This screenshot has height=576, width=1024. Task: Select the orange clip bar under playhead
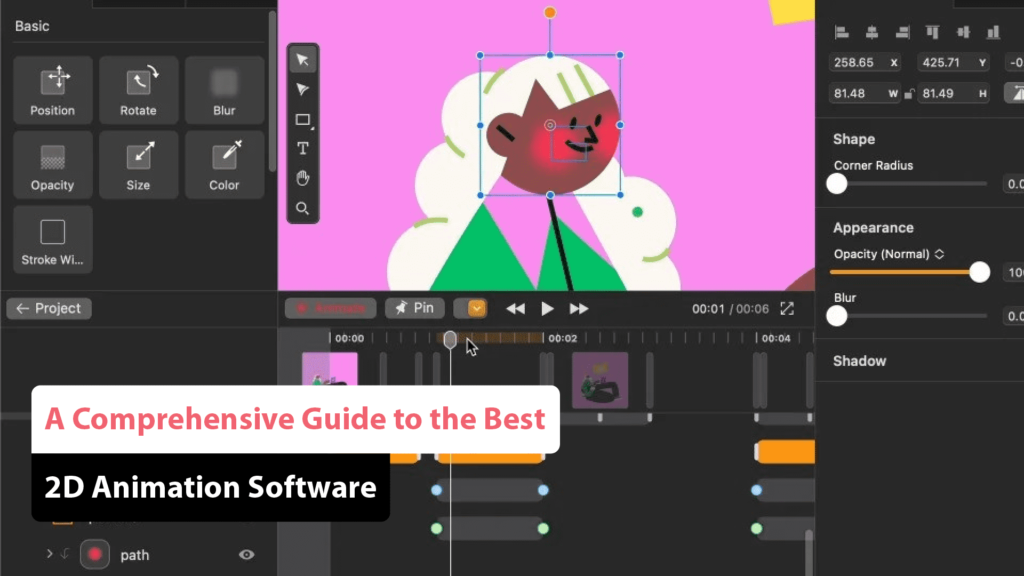[x=490, y=458]
